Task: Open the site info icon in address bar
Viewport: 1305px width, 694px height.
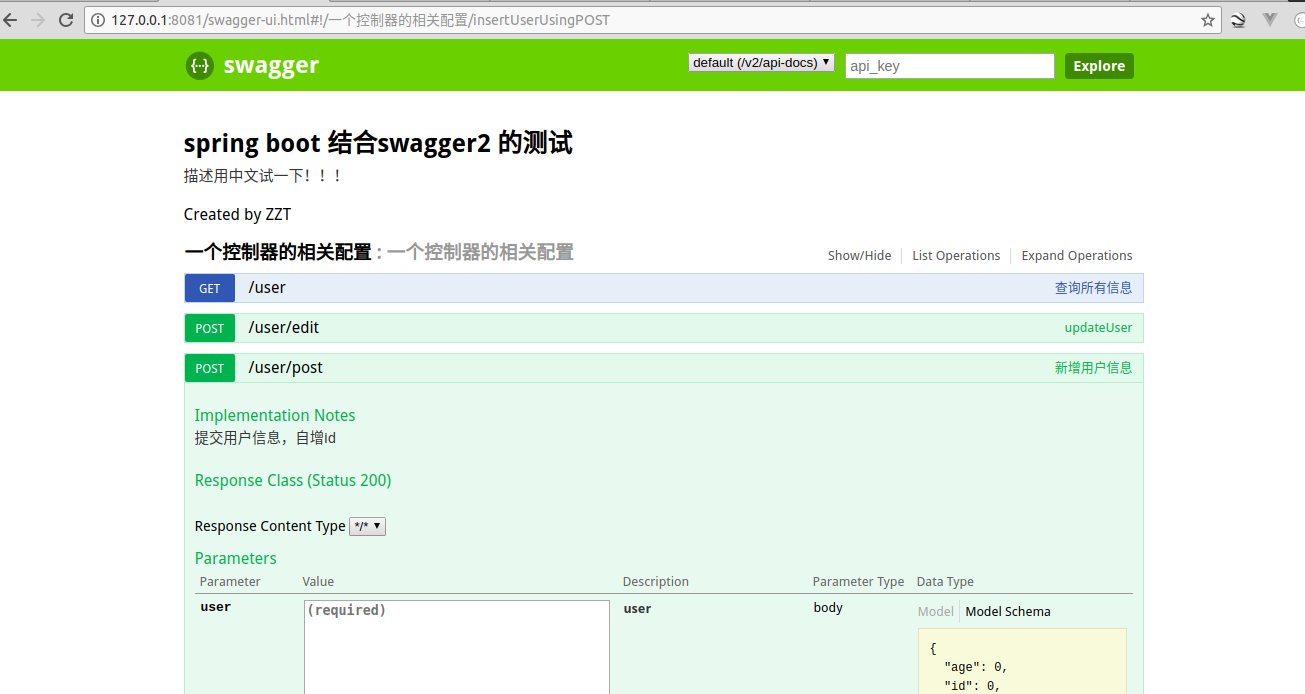Action: click(x=98, y=20)
